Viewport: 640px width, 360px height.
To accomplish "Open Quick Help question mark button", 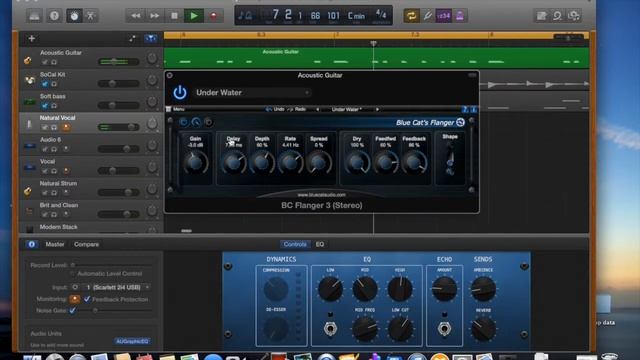I will 54,16.
